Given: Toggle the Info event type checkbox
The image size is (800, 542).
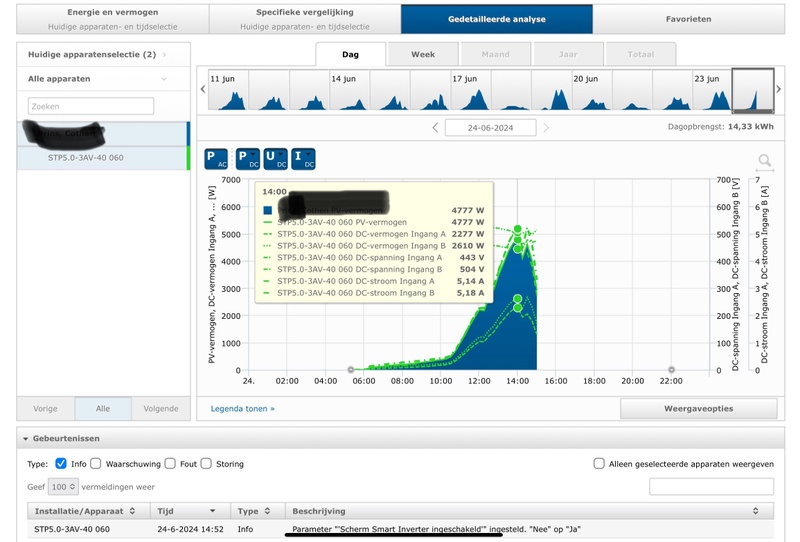Looking at the screenshot, I should (61, 463).
